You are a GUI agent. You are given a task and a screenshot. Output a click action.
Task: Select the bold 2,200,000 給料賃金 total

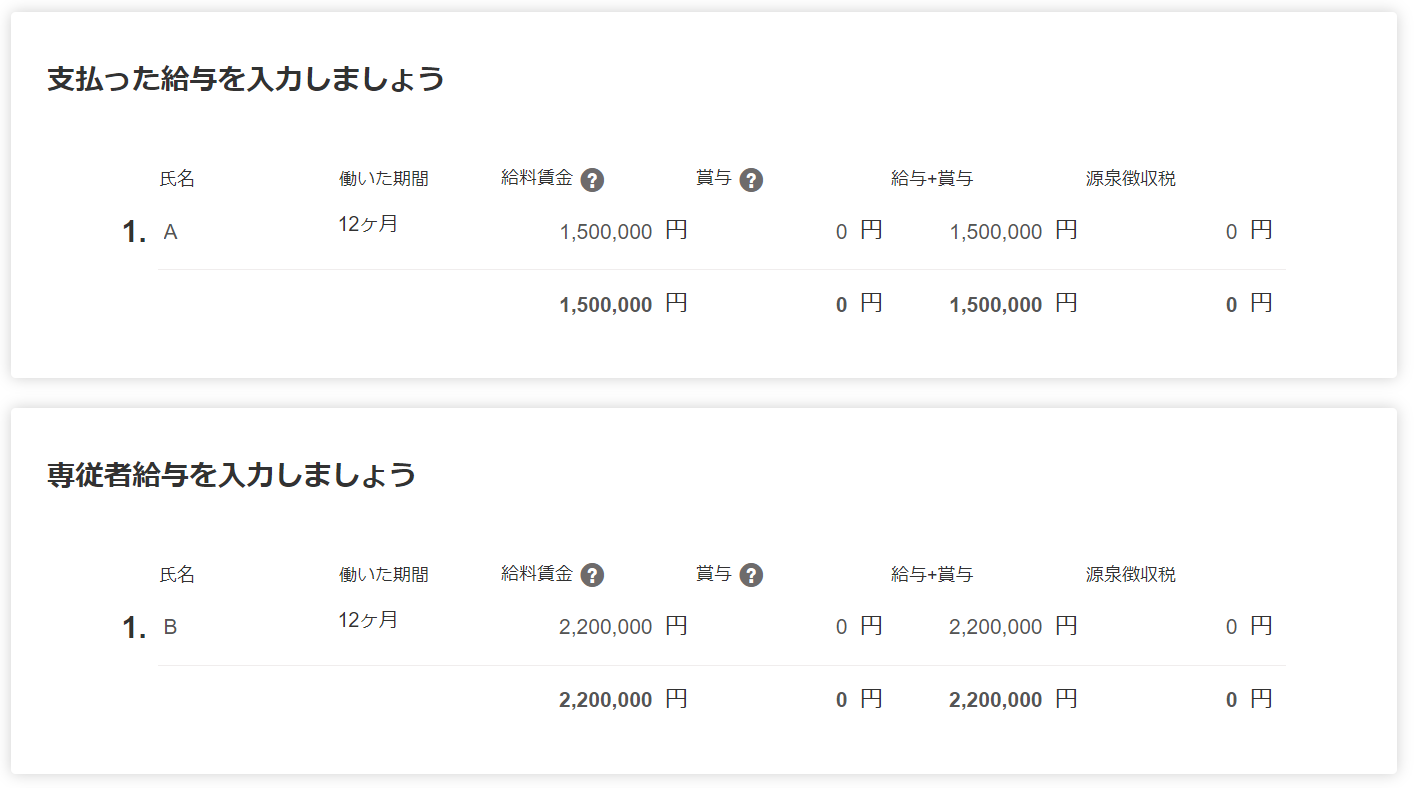point(606,700)
